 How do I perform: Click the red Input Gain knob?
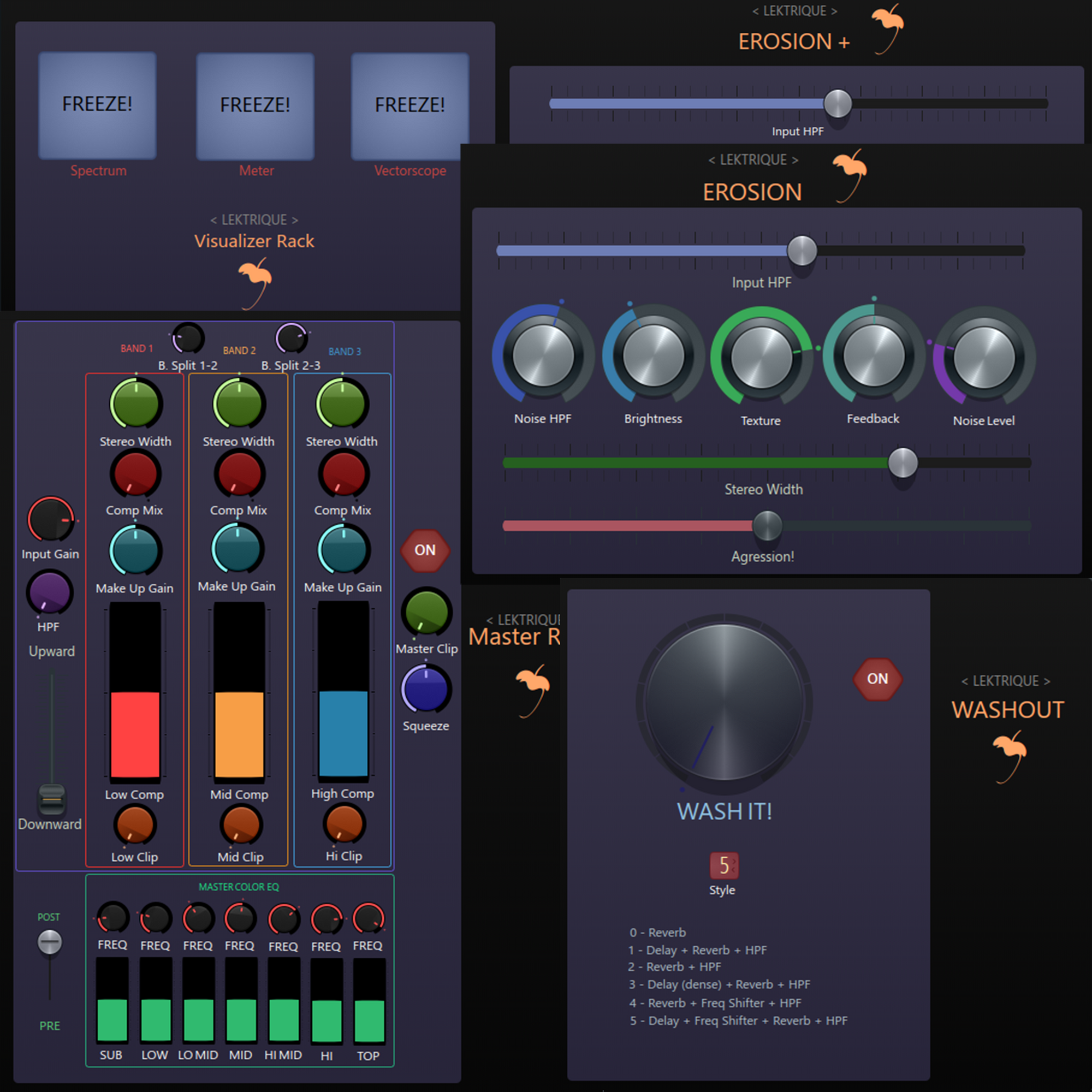pyautogui.click(x=50, y=519)
